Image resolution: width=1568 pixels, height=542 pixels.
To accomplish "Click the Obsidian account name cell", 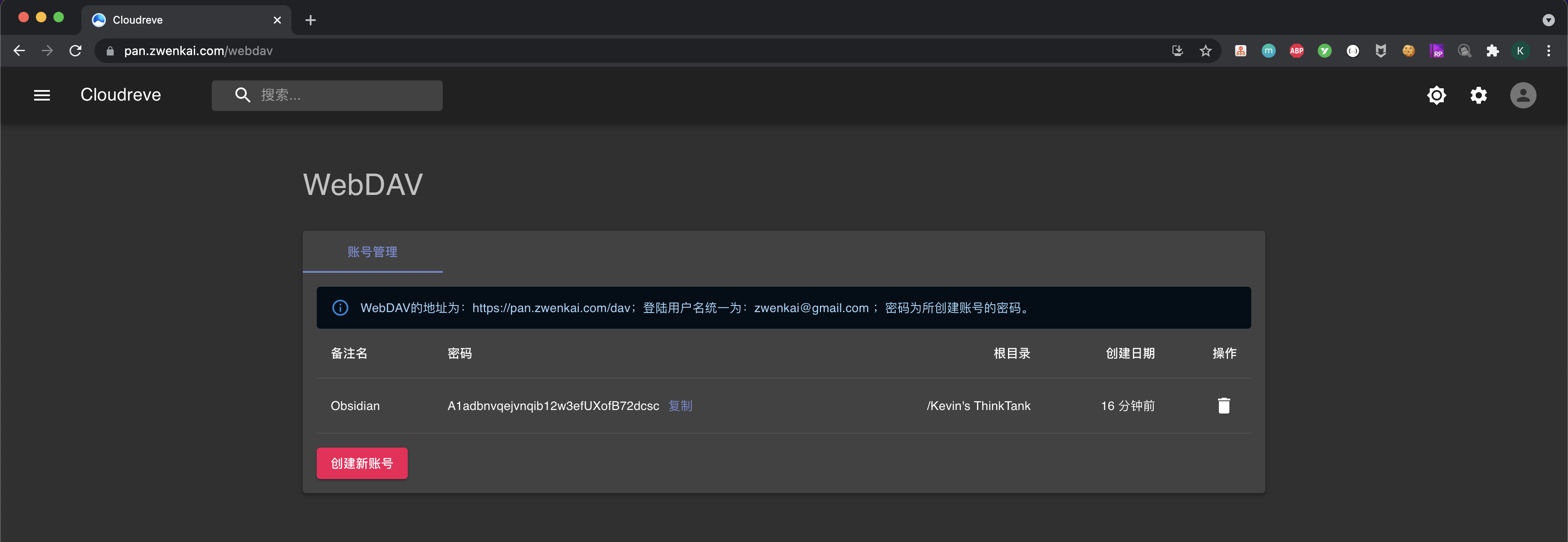I will (355, 406).
